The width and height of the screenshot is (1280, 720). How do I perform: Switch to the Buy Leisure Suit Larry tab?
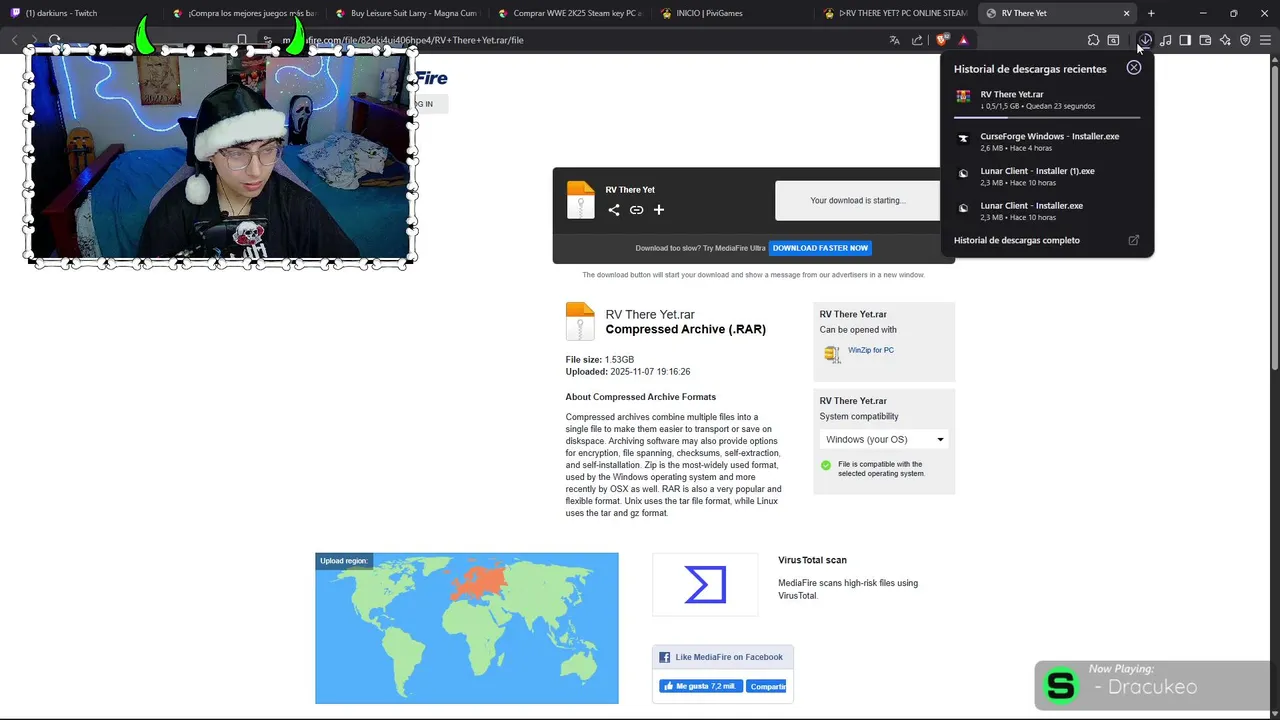click(407, 13)
